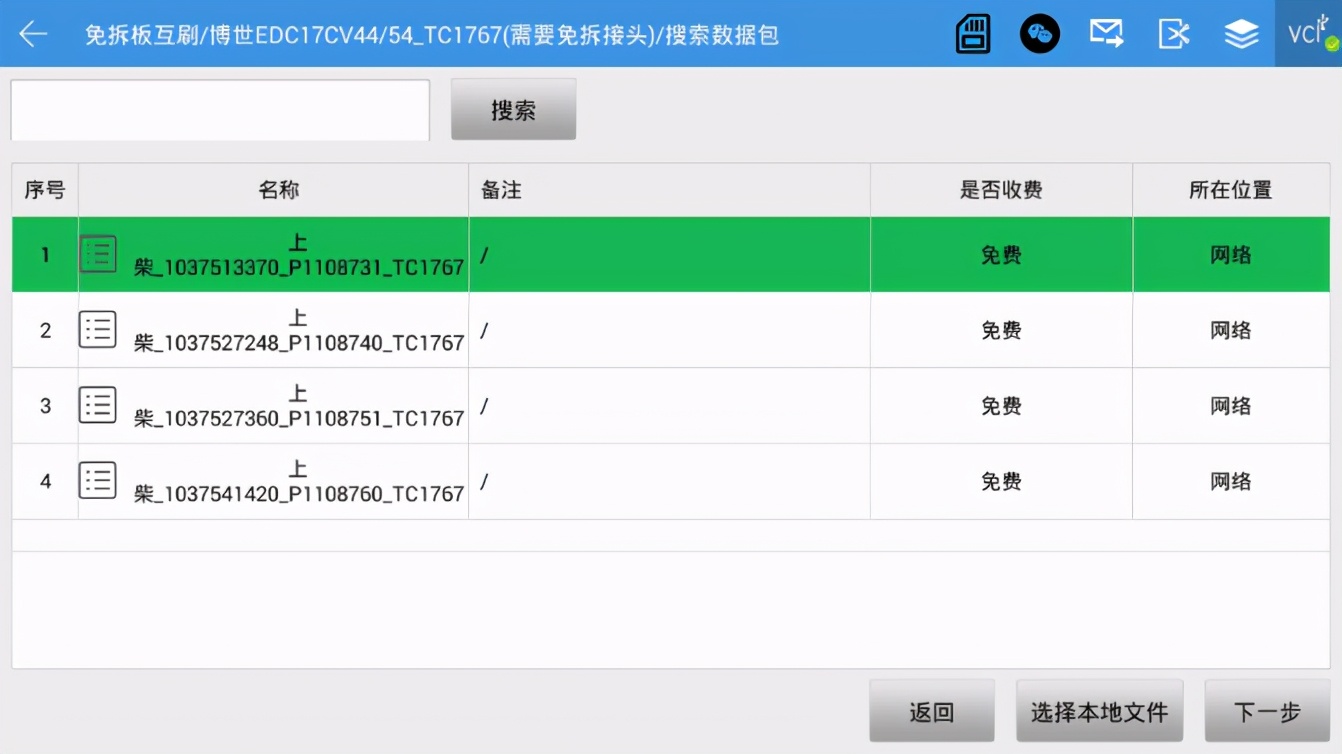Open the WeChat chat icon
Screen dimensions: 1342x754
point(1040,34)
